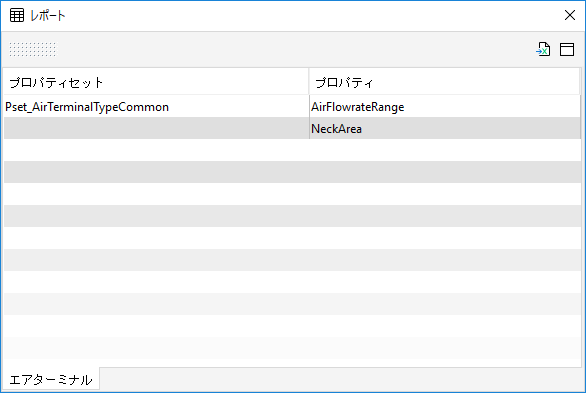Image resolution: width=586 pixels, height=393 pixels.
Task: Select the NeckArea property cell
Action: (x=445, y=129)
